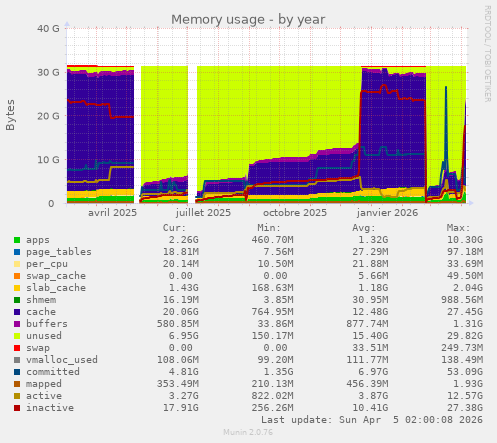
Task: Select the 'active' legend label
Action: [x=44, y=396]
